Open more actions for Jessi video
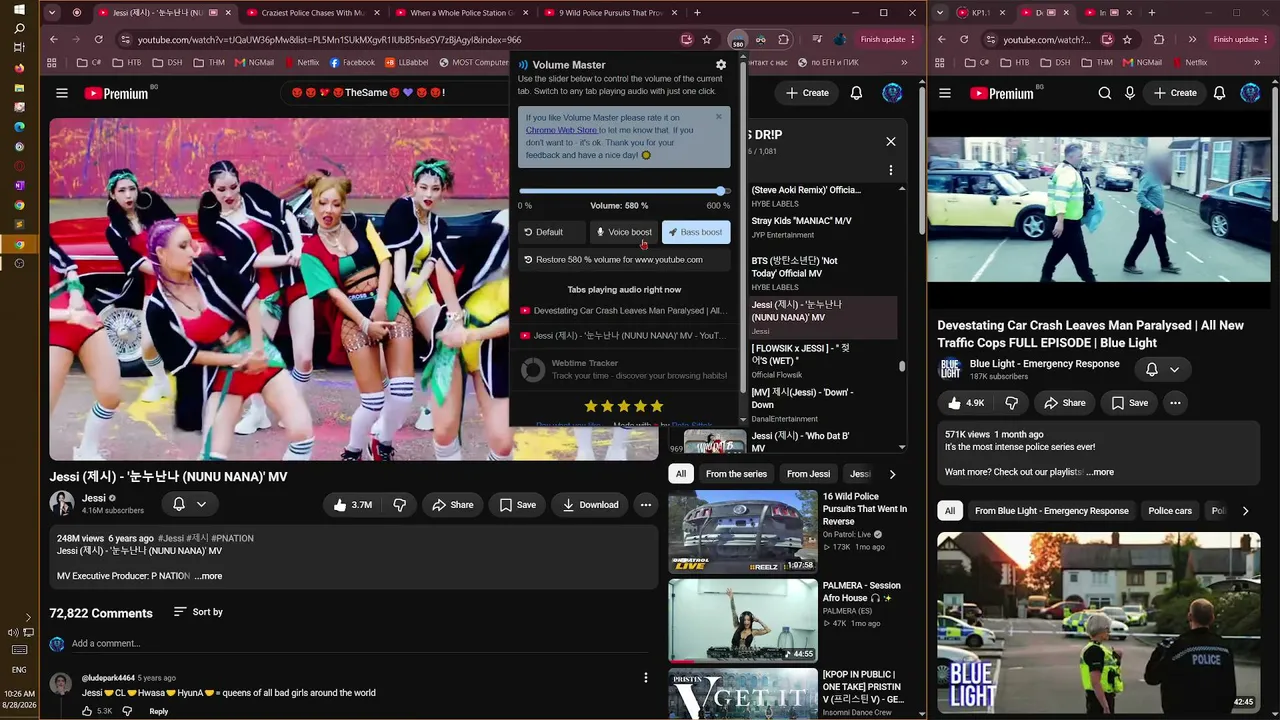This screenshot has width=1280, height=720. (646, 505)
